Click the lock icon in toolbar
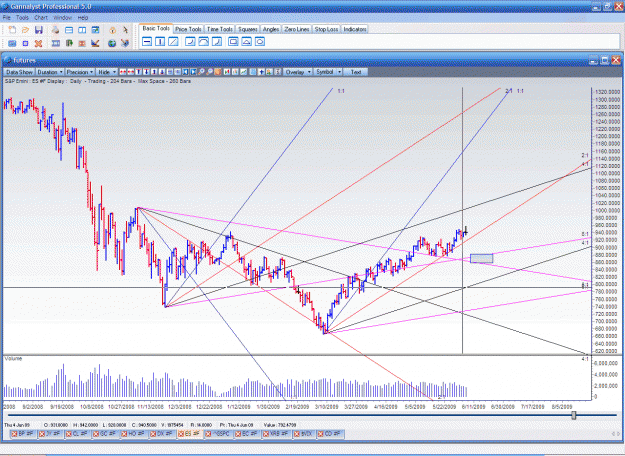Image resolution: width=625 pixels, height=456 pixels. (112, 30)
